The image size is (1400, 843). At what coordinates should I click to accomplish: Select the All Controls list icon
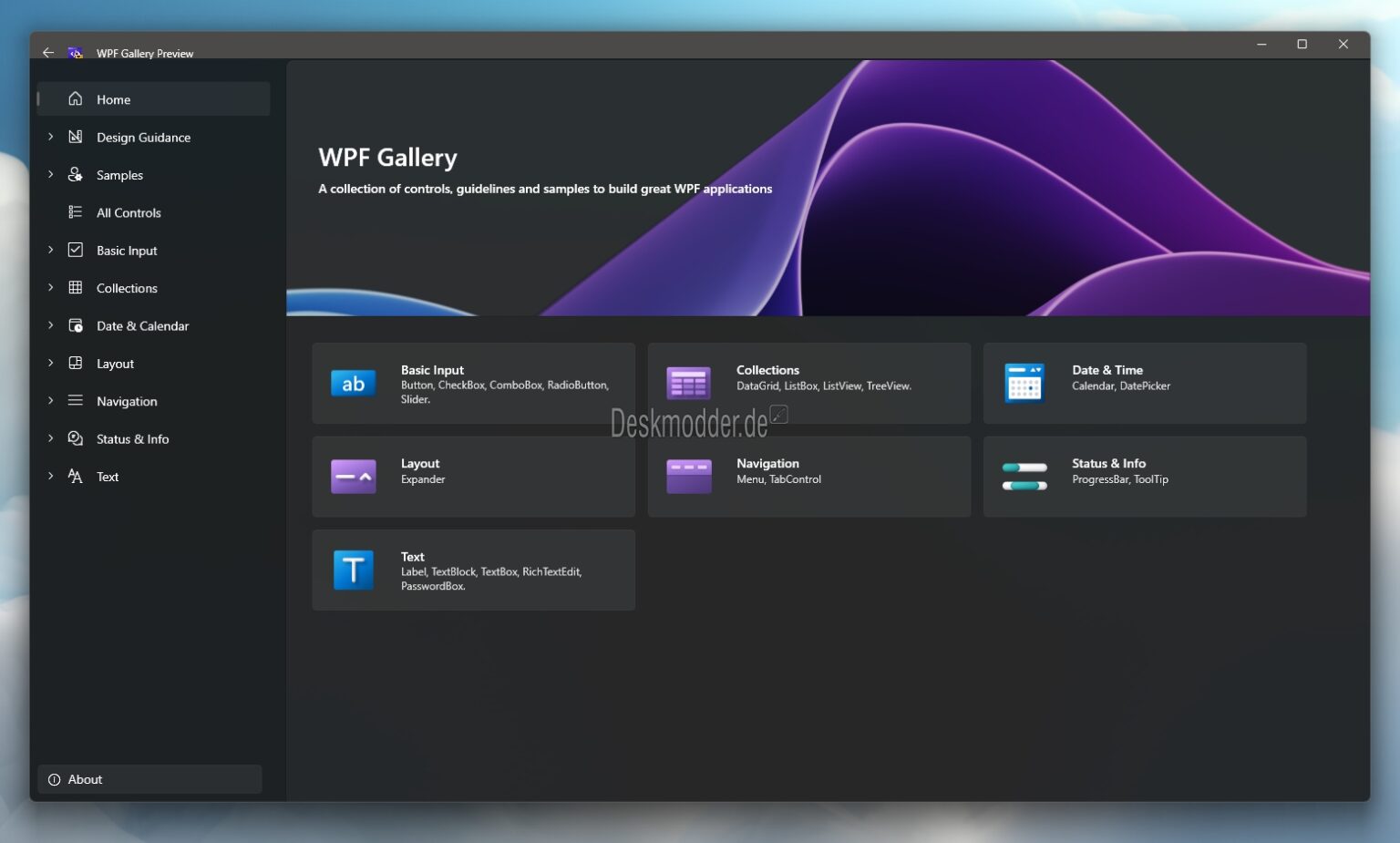click(x=76, y=212)
